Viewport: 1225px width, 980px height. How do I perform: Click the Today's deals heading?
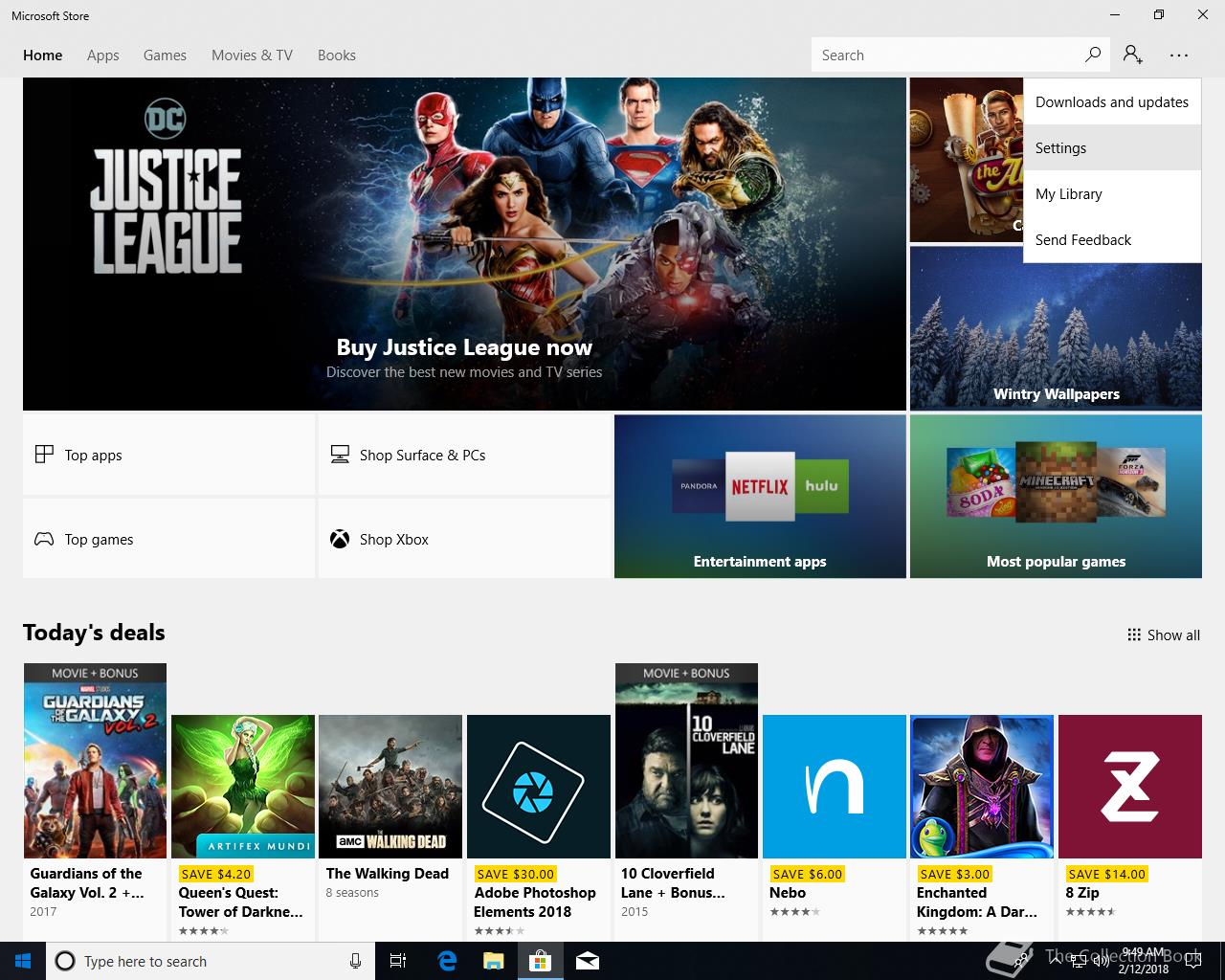(x=94, y=633)
